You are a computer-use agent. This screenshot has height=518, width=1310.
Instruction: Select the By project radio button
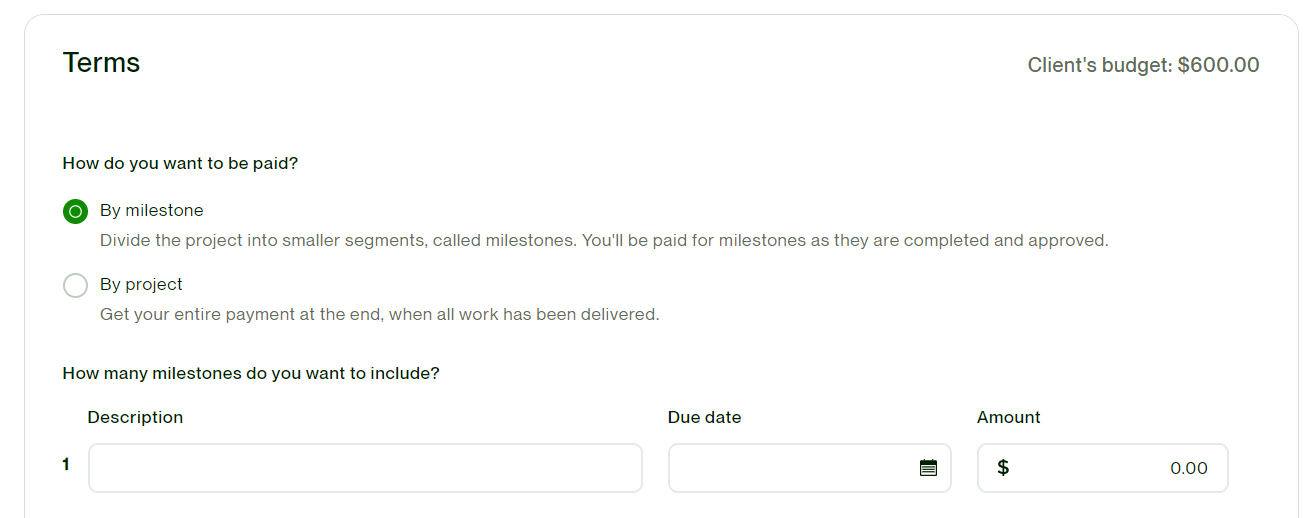coord(75,285)
